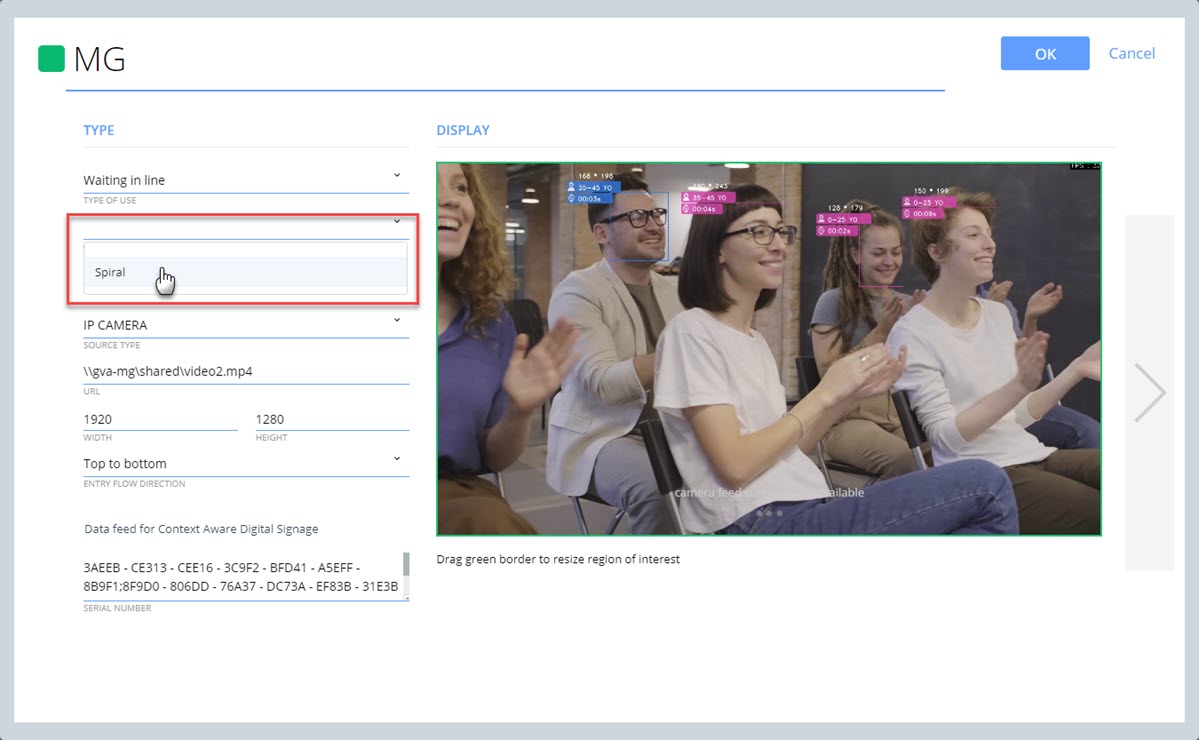Click the serial number scrollbar
The height and width of the screenshot is (740, 1199).
click(x=406, y=564)
